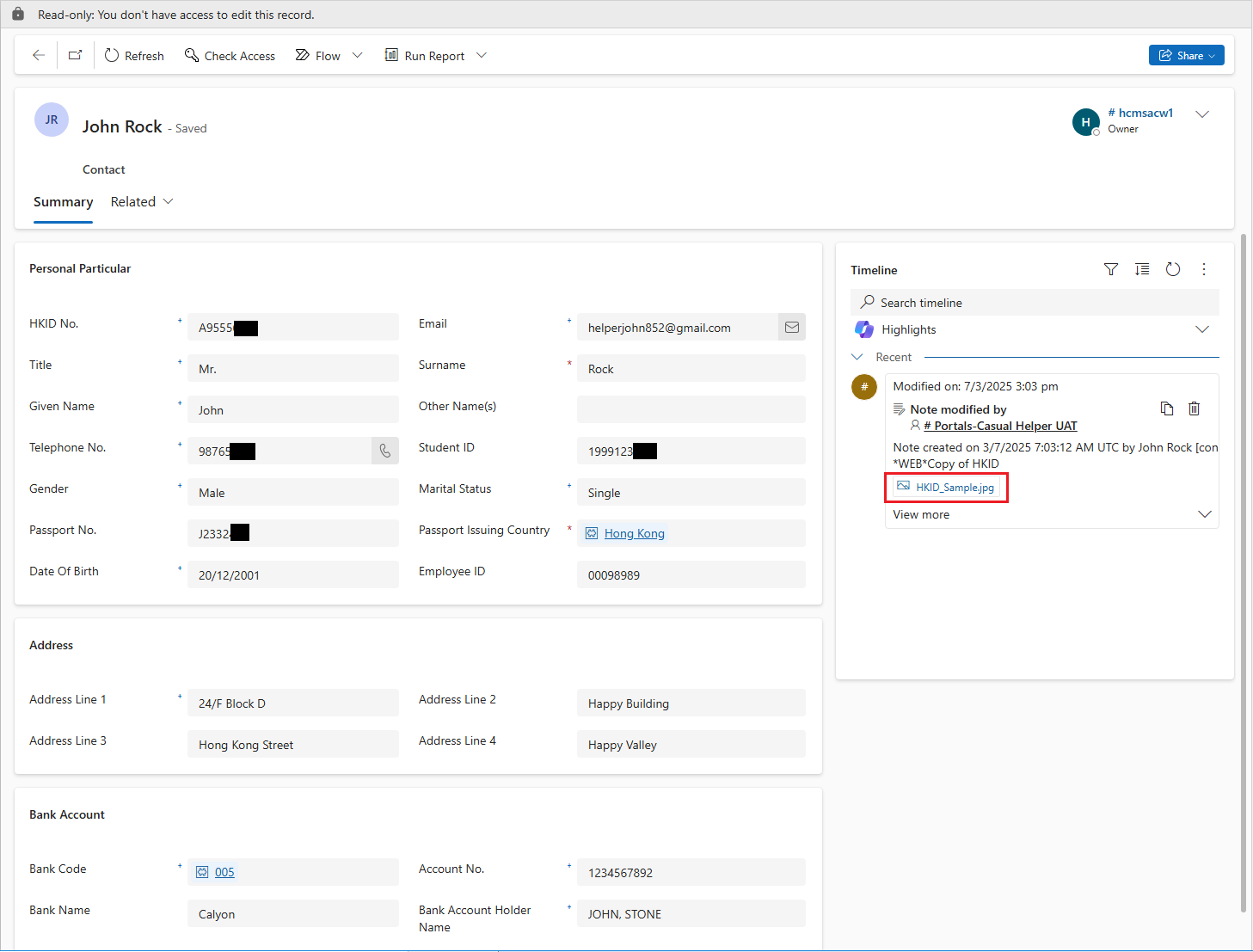The width and height of the screenshot is (1253, 952).
Task: Collapse the Recent timeline section
Action: [857, 357]
